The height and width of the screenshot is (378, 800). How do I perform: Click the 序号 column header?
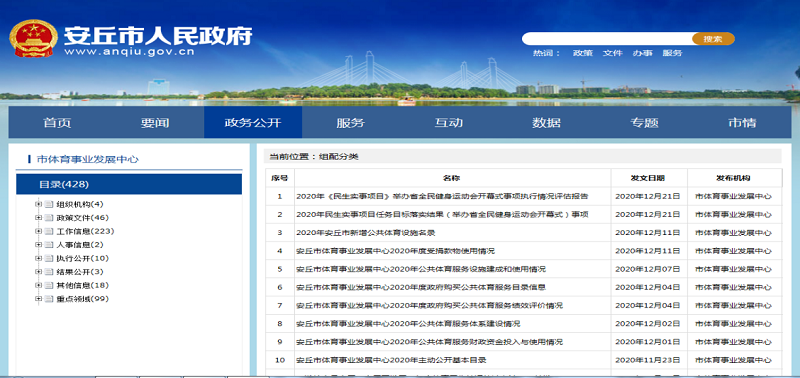(x=280, y=178)
